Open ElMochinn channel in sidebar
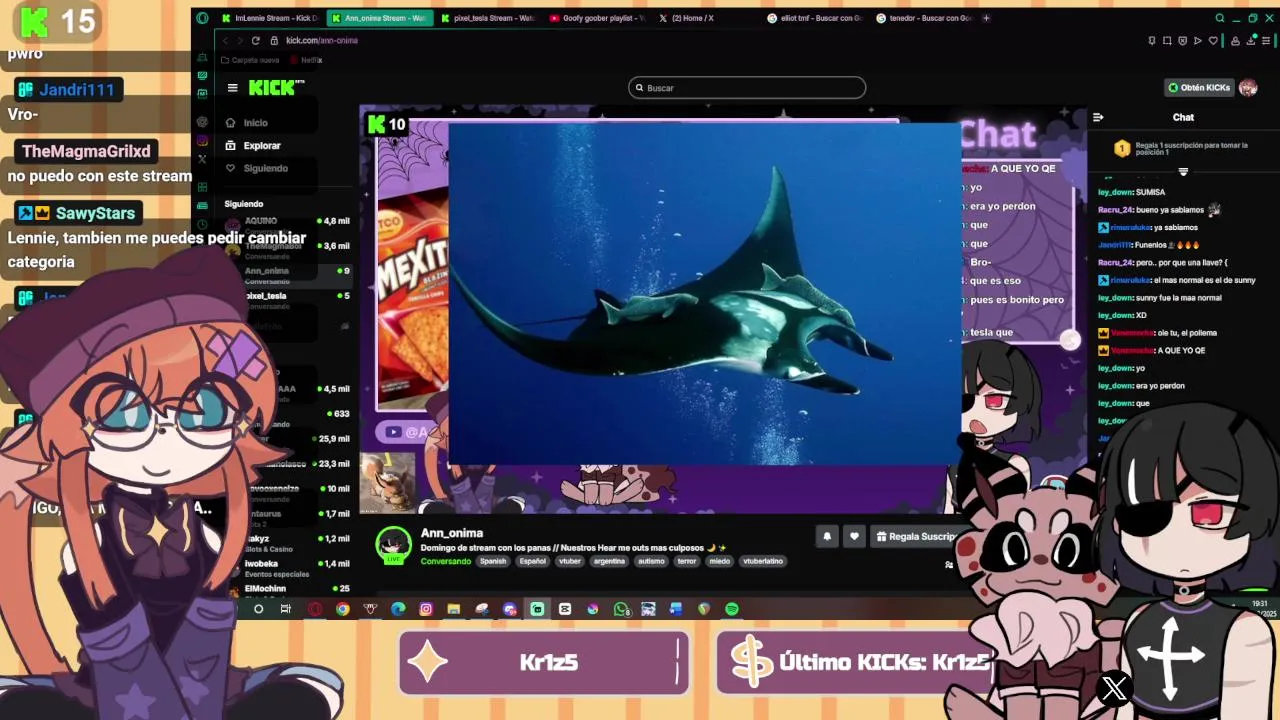Screen dimensions: 1280x720 287,589
